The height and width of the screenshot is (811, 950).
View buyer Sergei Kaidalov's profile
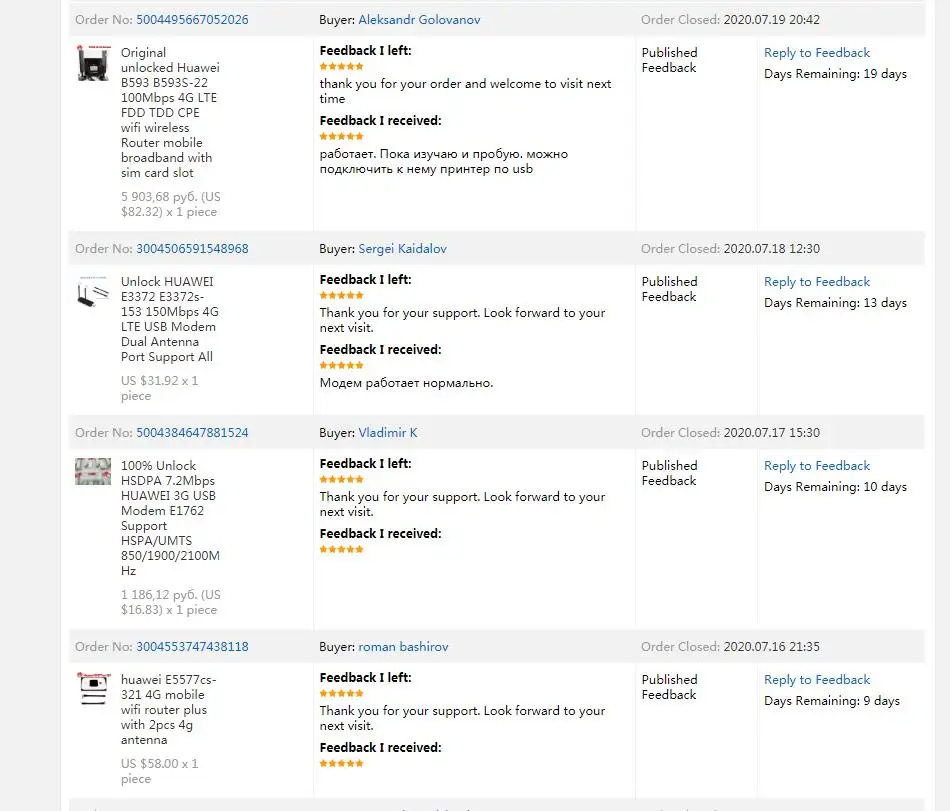[x=403, y=249]
